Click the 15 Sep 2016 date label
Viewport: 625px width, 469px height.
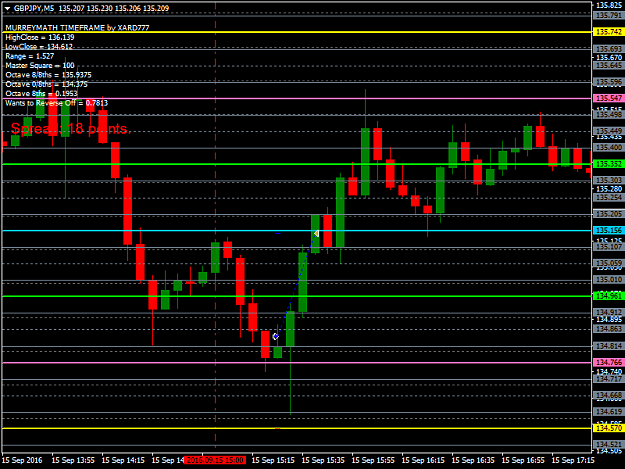22,460
